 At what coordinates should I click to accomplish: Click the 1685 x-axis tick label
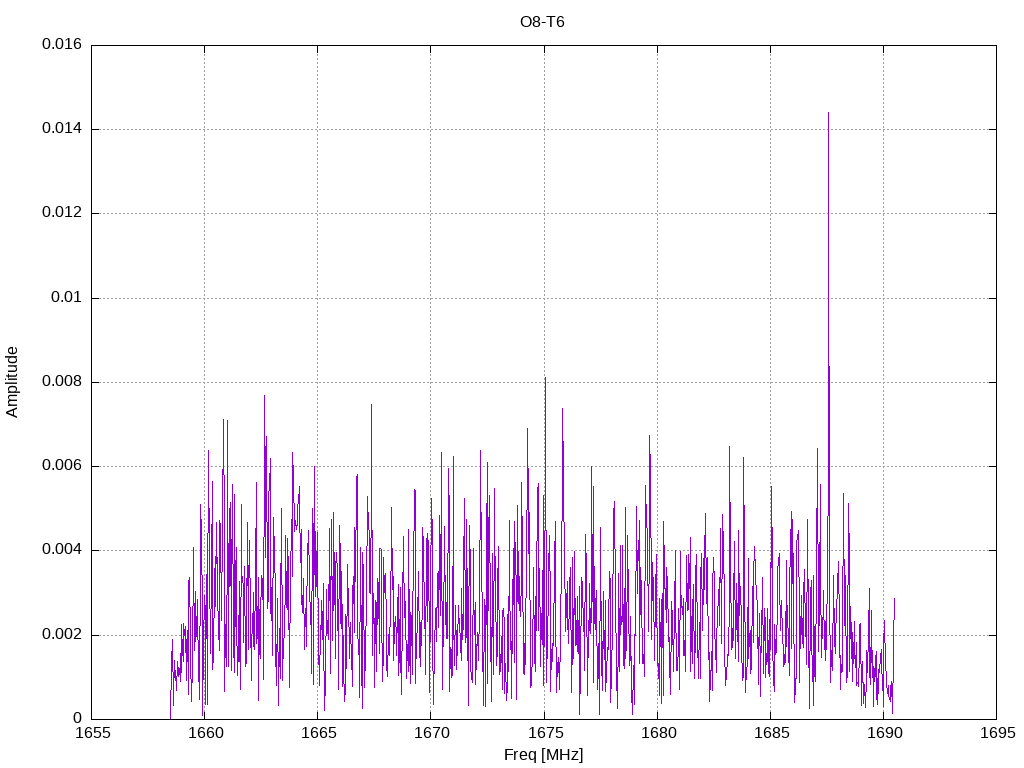point(771,733)
